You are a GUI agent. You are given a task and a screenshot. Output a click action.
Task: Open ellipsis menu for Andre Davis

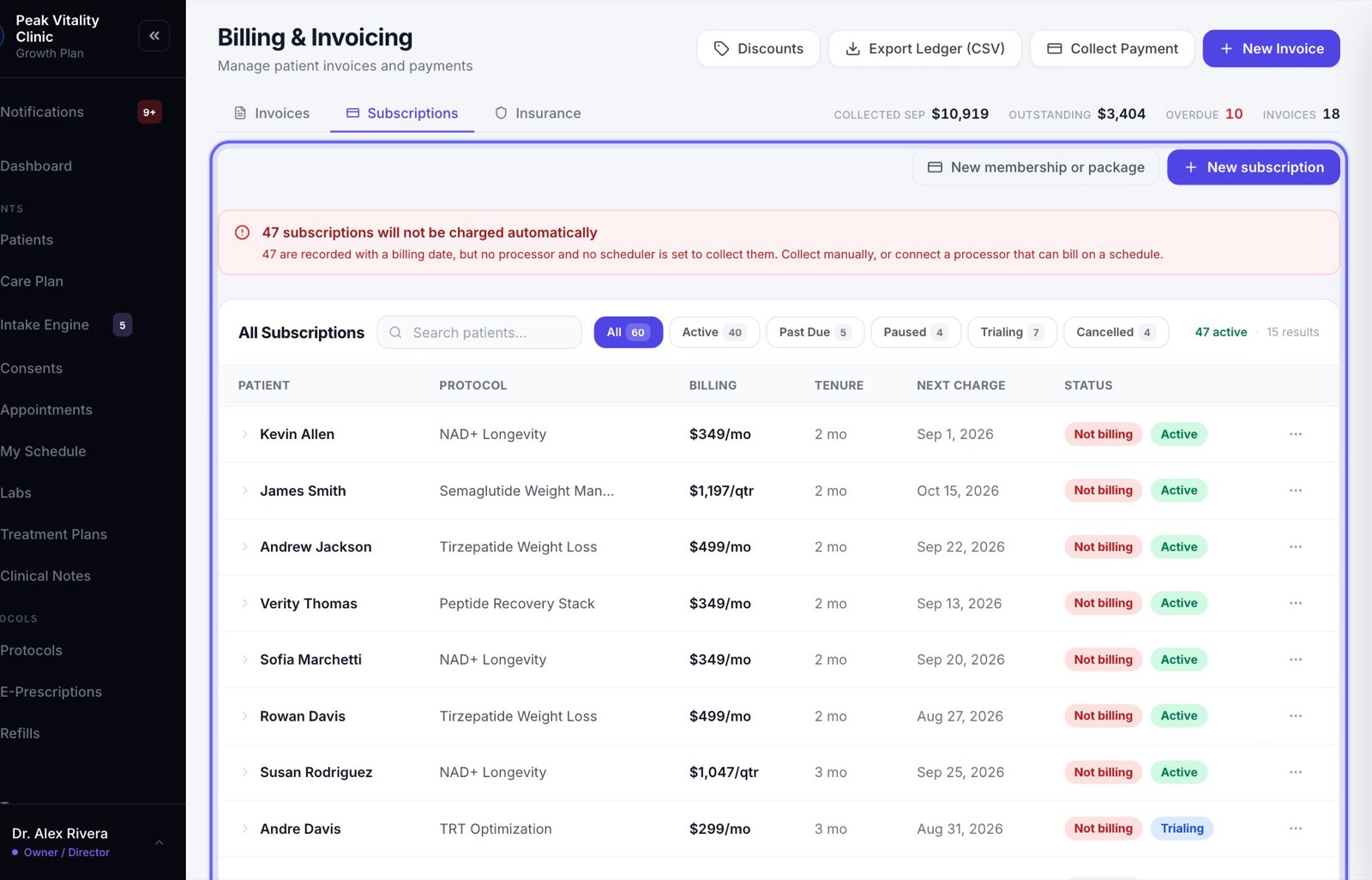1295,829
